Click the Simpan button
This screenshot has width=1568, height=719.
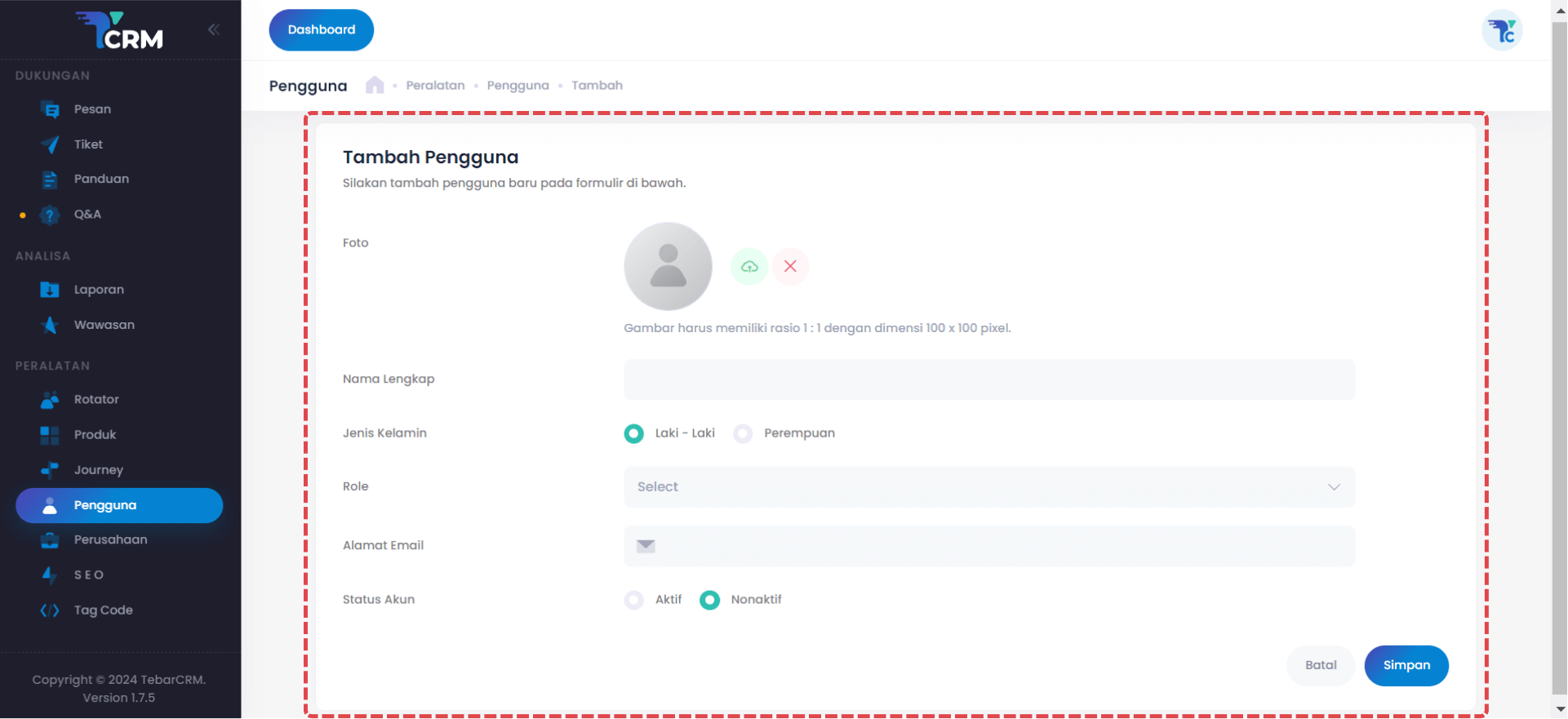1406,666
